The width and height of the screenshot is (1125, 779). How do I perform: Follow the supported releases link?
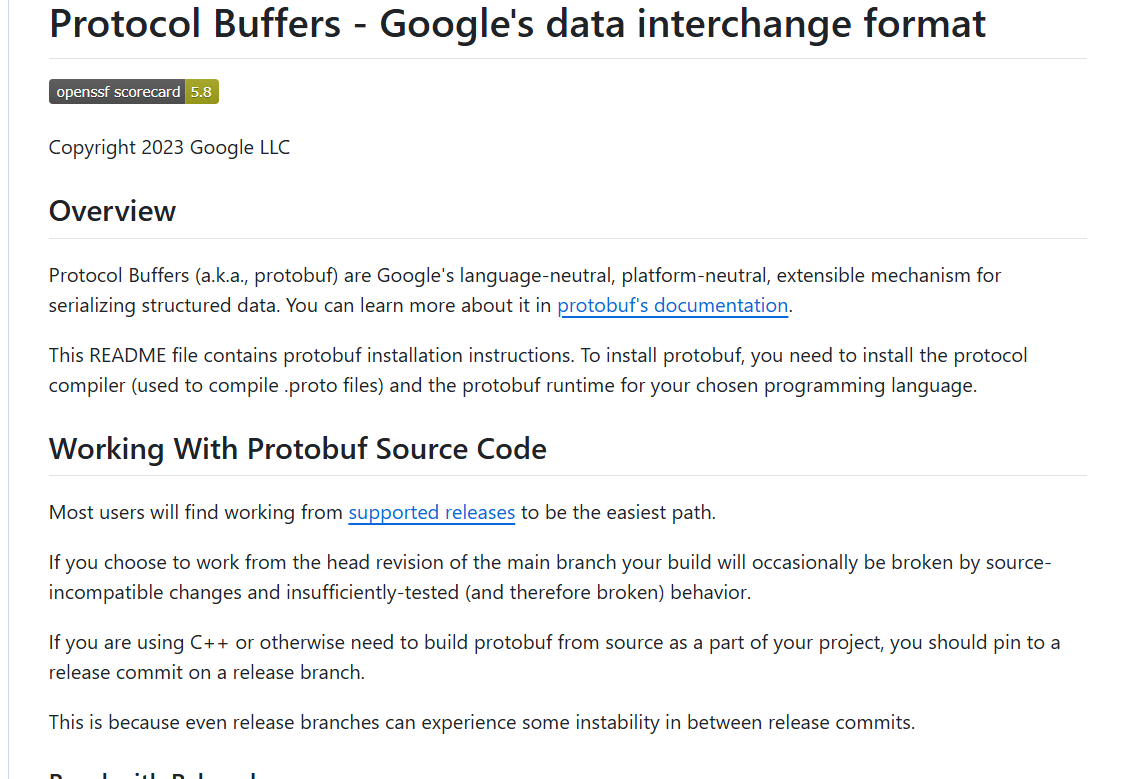[431, 513]
